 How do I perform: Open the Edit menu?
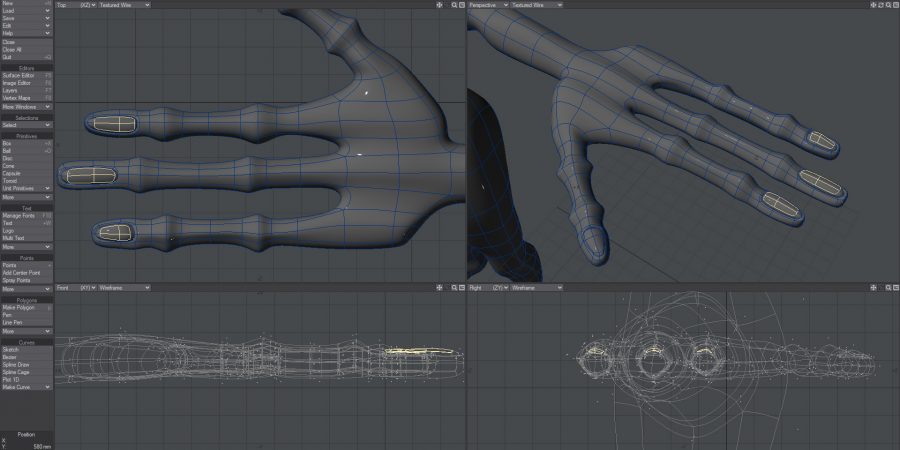[x=26, y=25]
